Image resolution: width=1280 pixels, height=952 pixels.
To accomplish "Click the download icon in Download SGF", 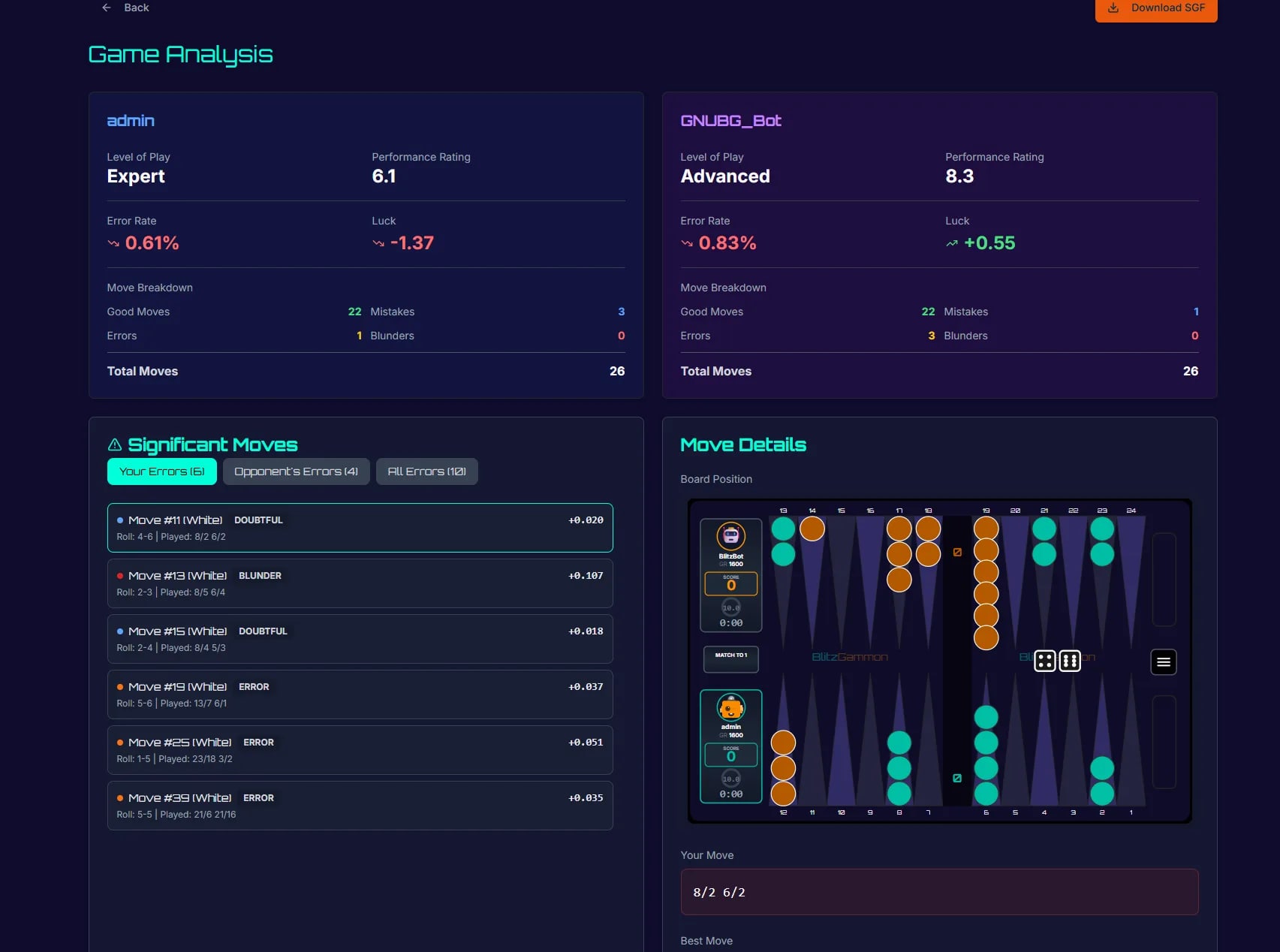I will pyautogui.click(x=1113, y=8).
